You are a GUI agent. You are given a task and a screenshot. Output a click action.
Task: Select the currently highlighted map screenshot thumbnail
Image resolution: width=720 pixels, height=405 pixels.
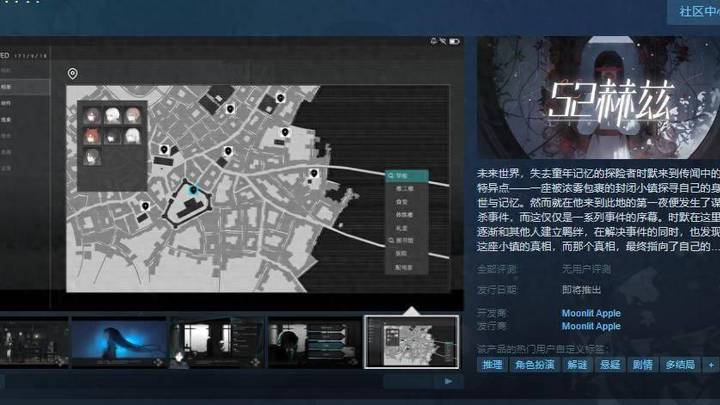(412, 342)
